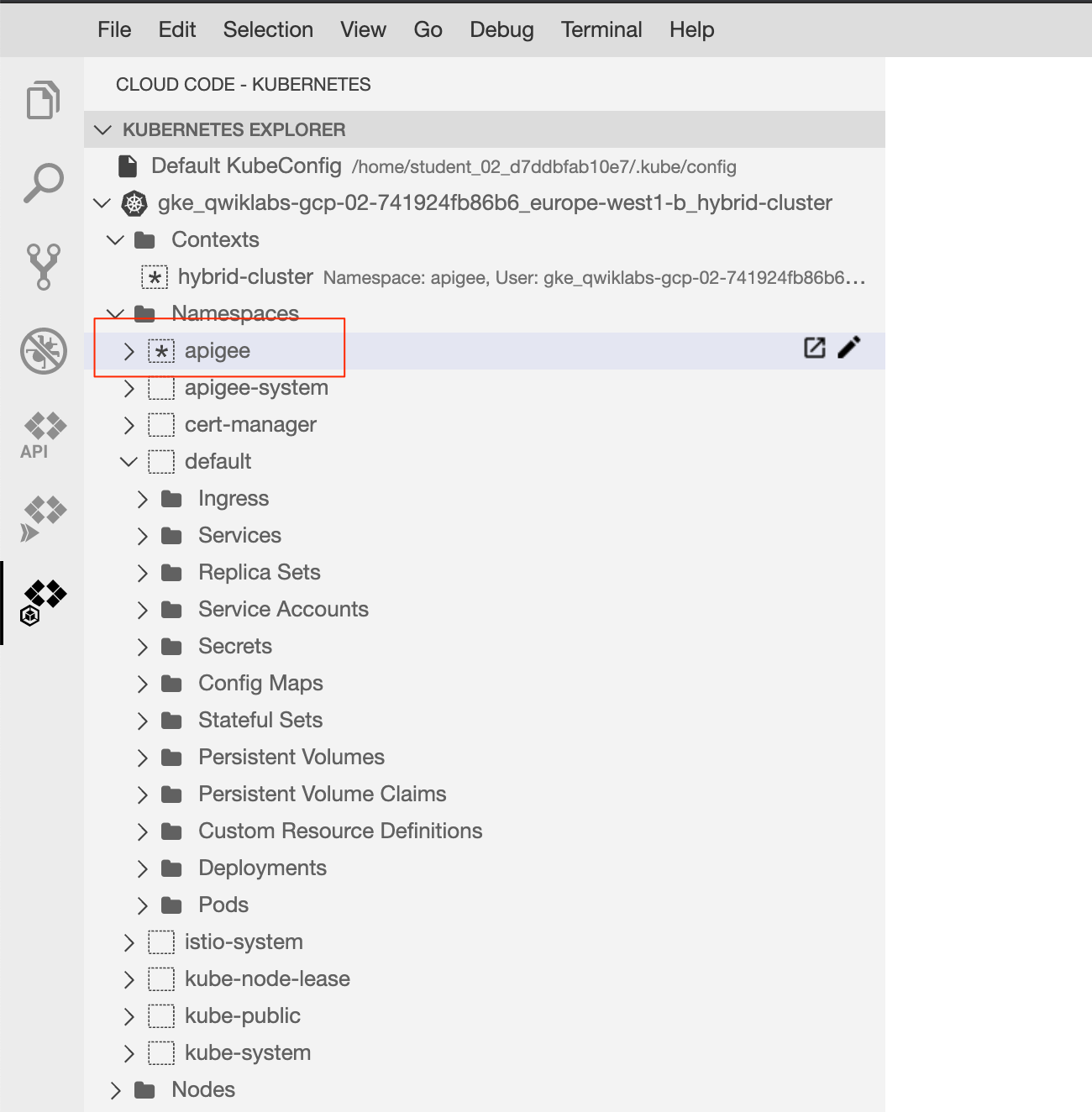The image size is (1092, 1112).
Task: Open Cloud Code API icon in activity bar
Action: click(x=43, y=435)
